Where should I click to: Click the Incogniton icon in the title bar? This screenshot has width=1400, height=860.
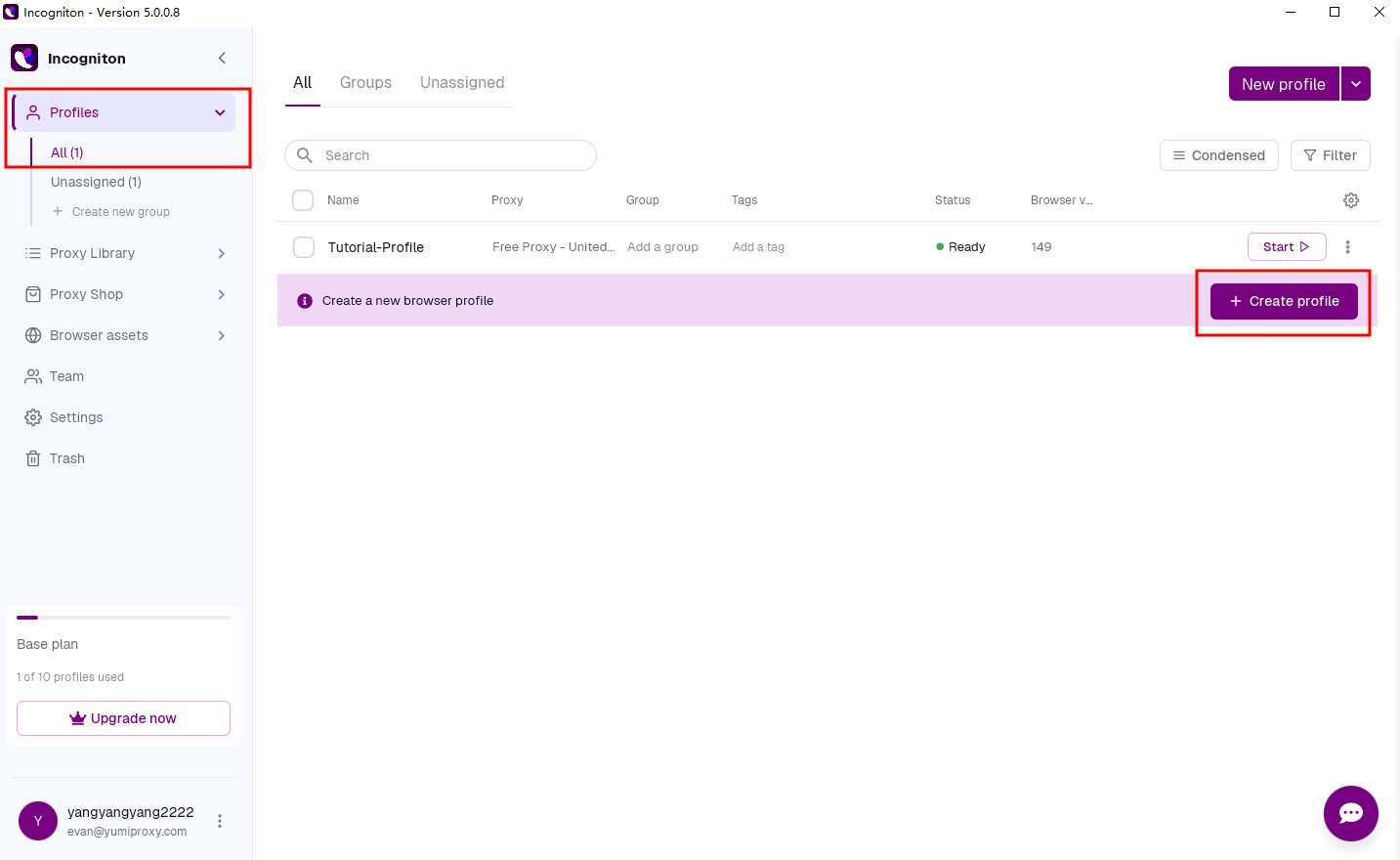(11, 12)
